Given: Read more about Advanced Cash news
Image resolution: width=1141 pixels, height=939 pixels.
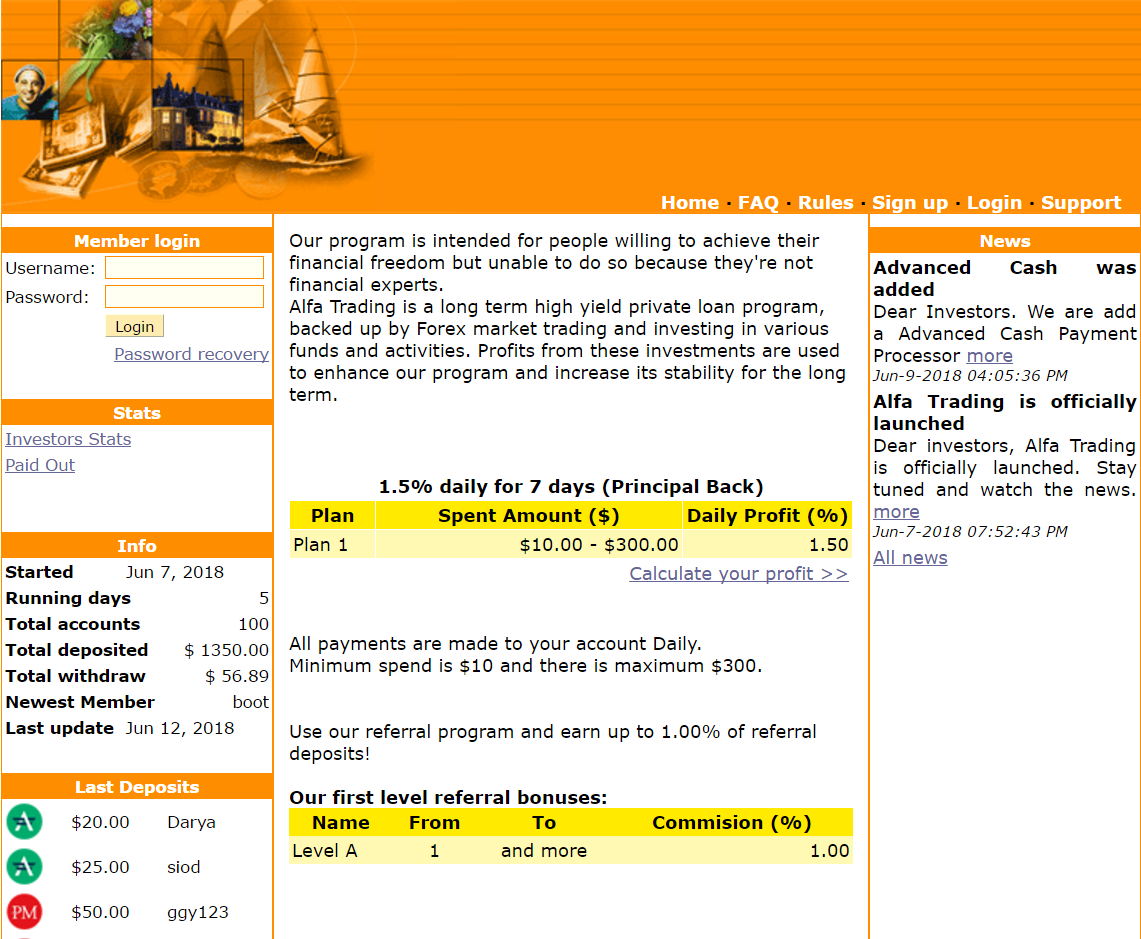Looking at the screenshot, I should 989,356.
